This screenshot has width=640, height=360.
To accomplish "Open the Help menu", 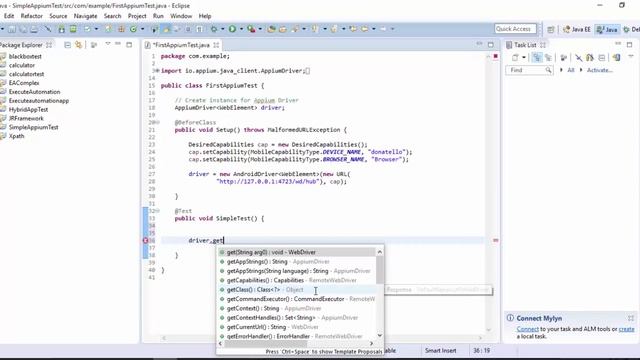I will point(205,16).
